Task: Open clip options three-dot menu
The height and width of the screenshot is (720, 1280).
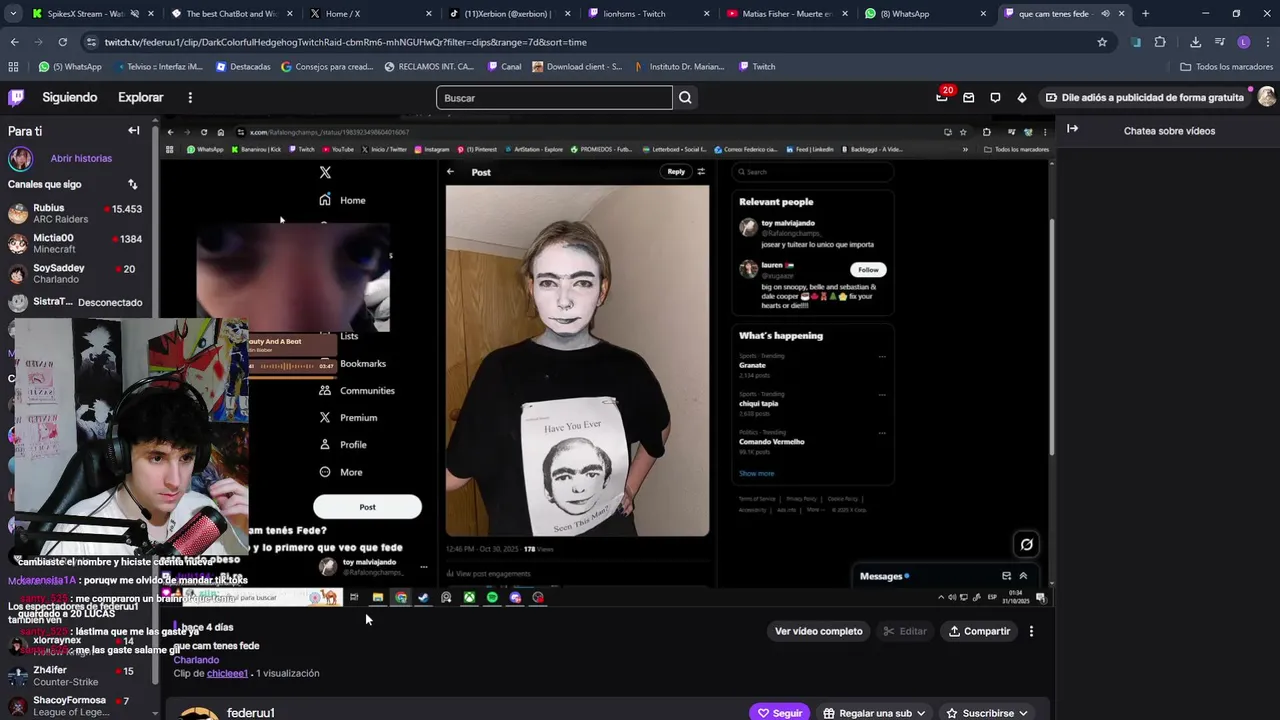Action: [1031, 631]
